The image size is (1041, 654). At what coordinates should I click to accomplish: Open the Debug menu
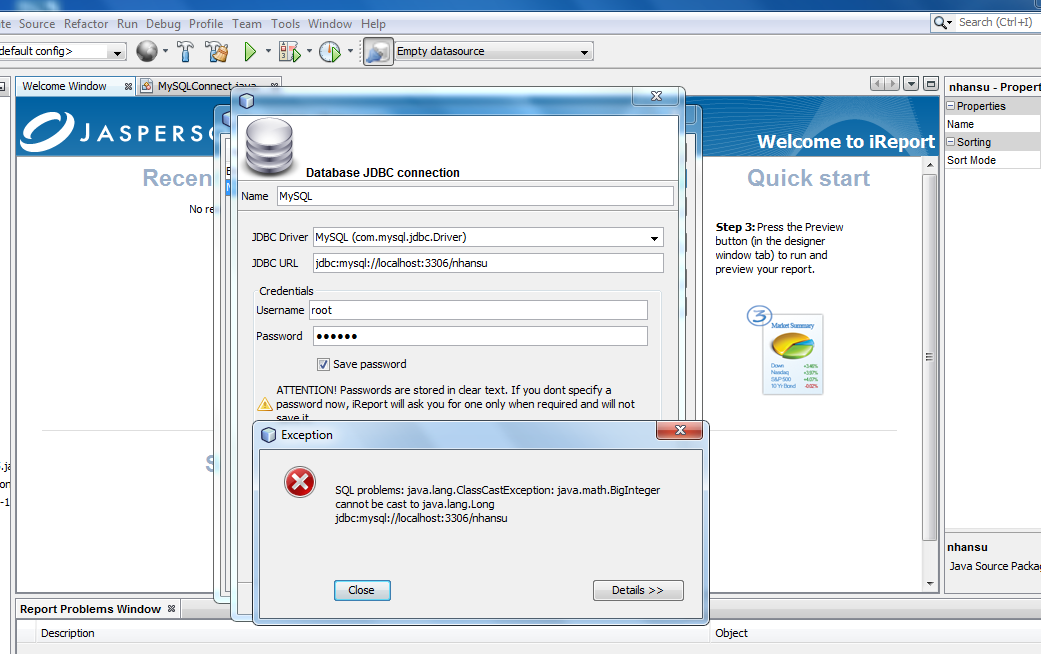coord(163,24)
